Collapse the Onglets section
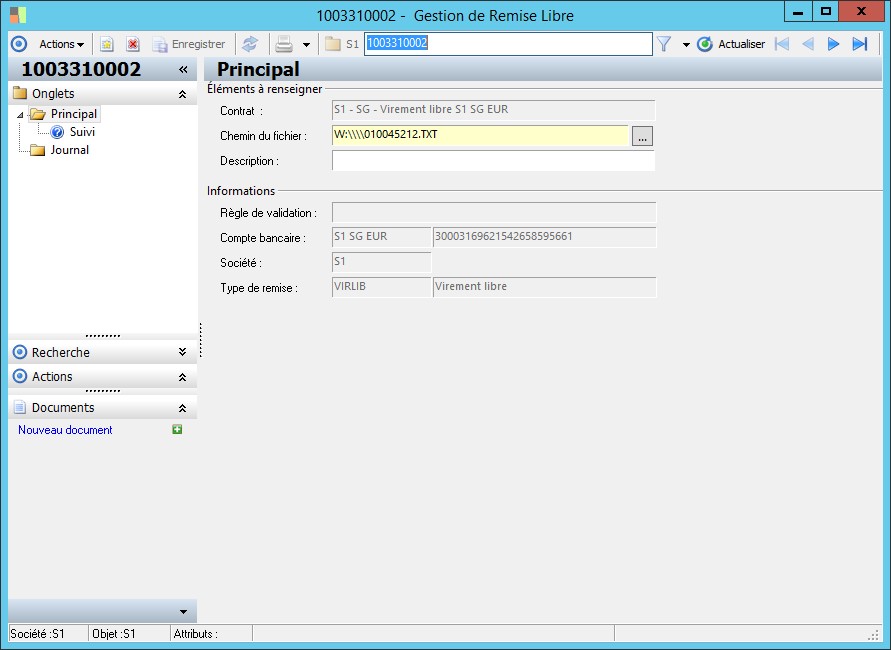This screenshot has width=891, height=650. pos(182,94)
